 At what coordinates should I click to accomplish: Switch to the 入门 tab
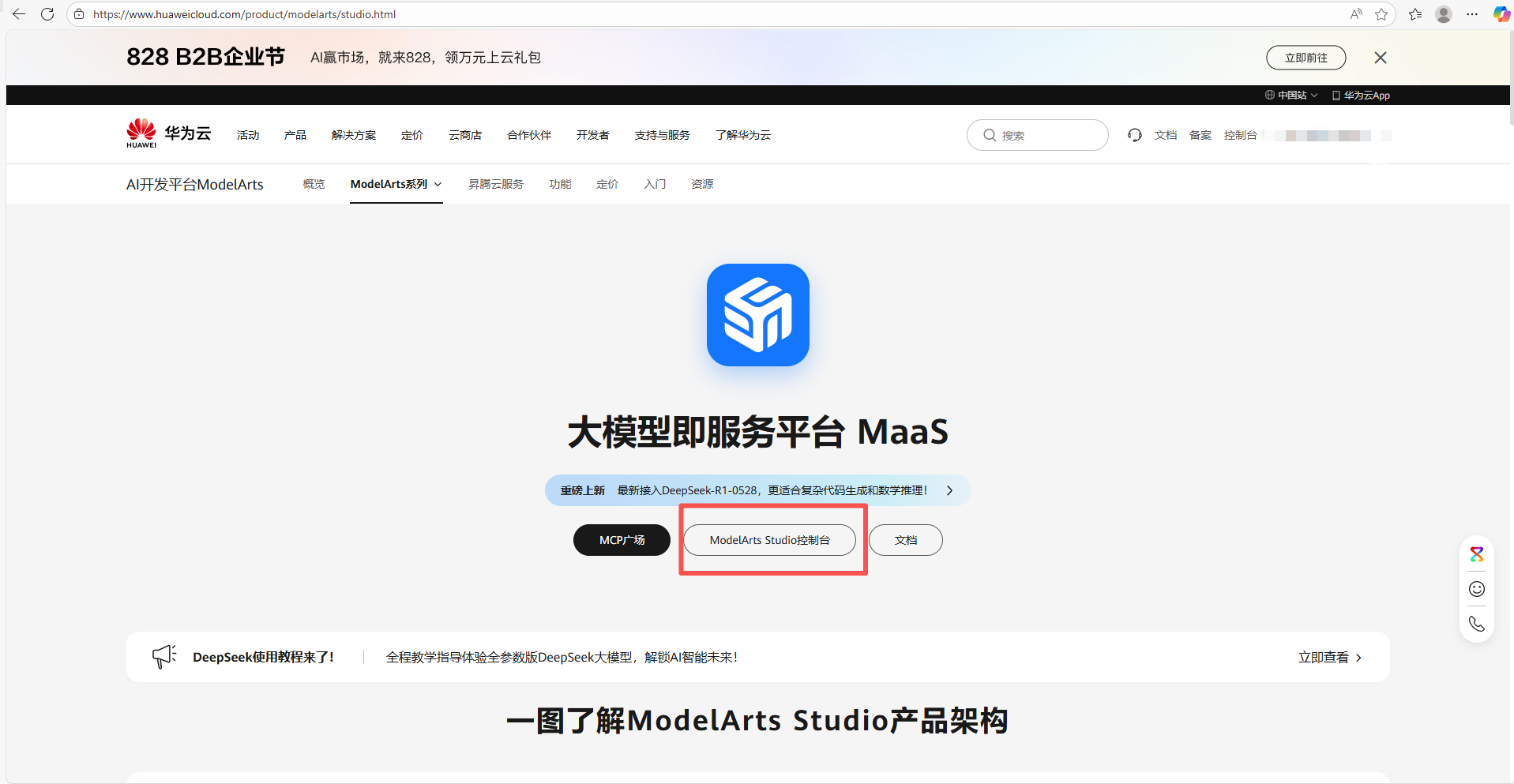655,184
